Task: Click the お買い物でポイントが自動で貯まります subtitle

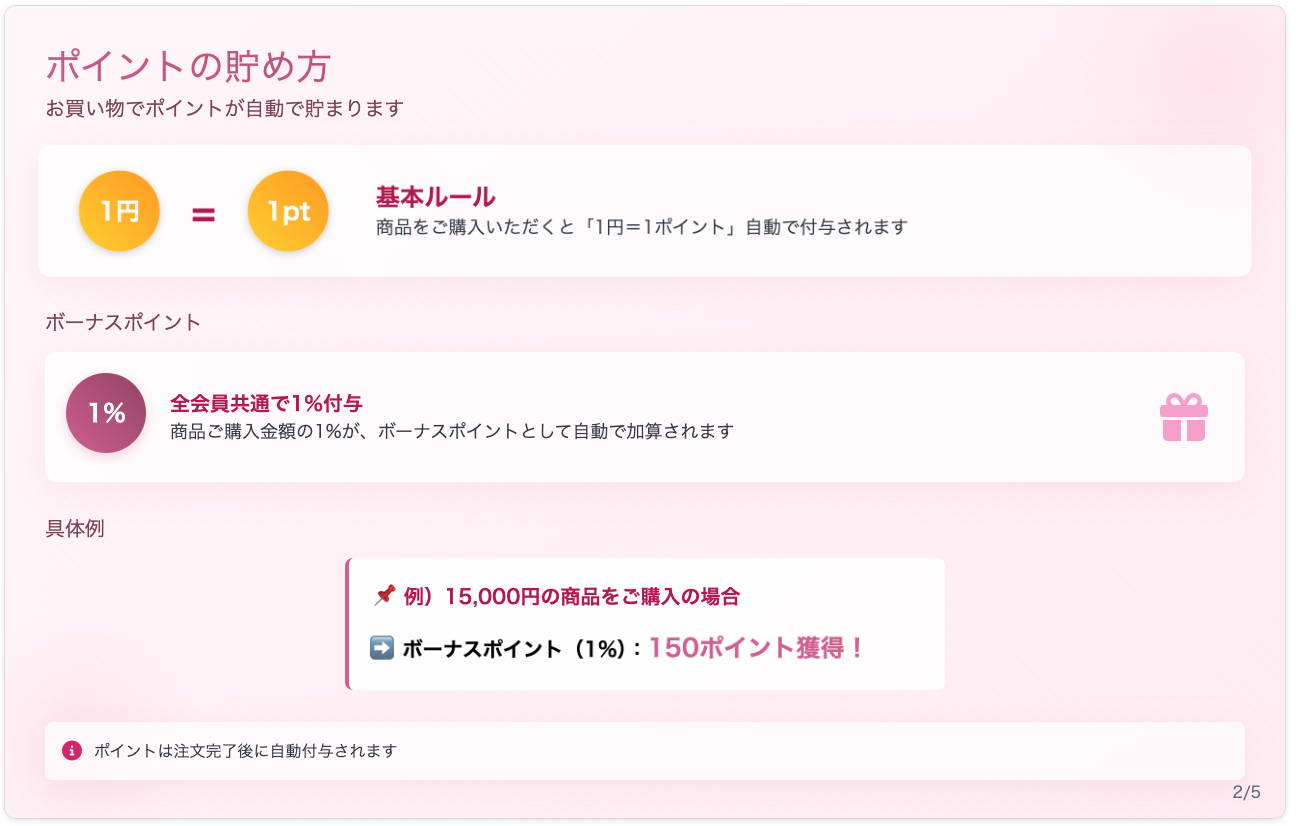Action: (224, 108)
